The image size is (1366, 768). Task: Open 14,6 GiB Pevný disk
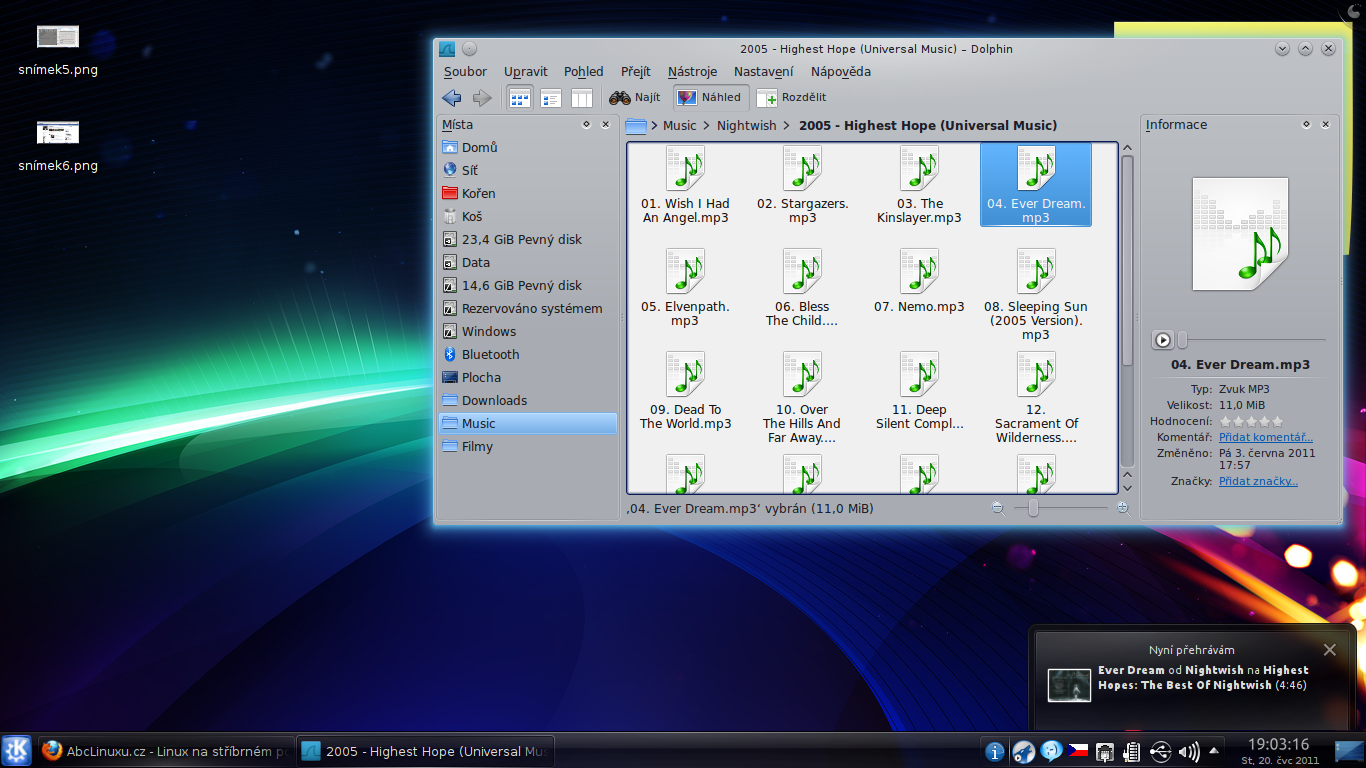pos(528,285)
